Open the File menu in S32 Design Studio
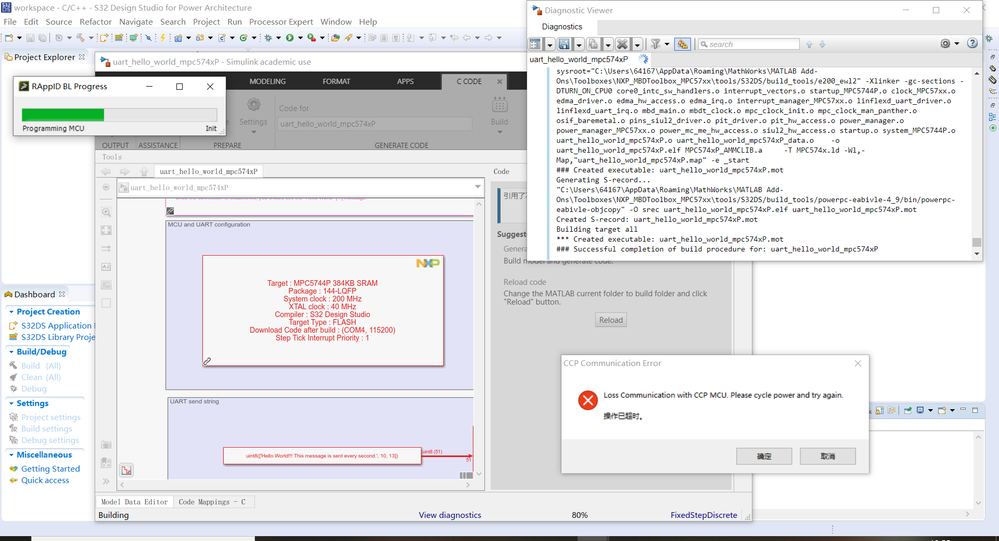The width and height of the screenshot is (999, 541). pos(10,22)
